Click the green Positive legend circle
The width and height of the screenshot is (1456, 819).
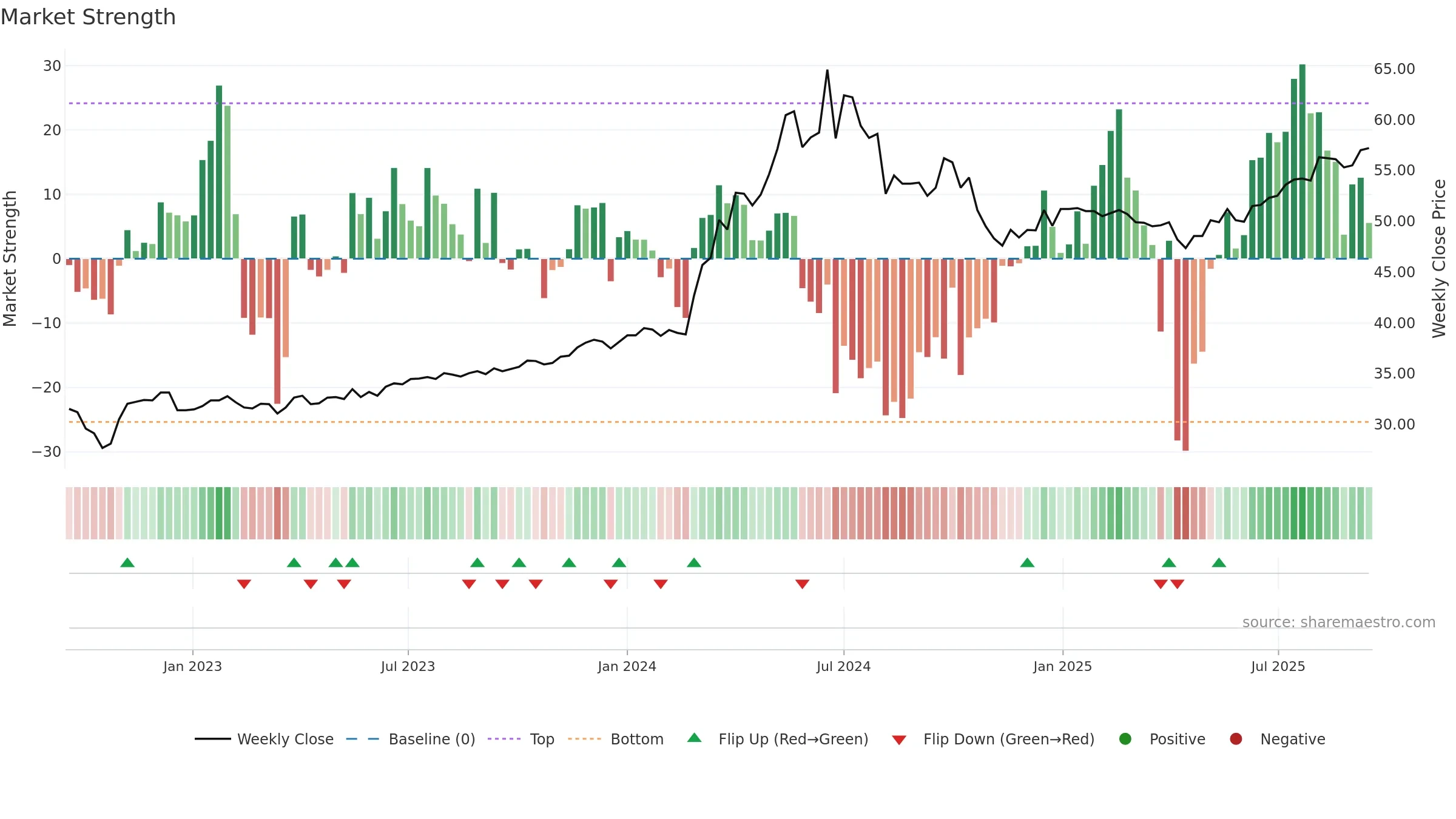coord(1125,739)
